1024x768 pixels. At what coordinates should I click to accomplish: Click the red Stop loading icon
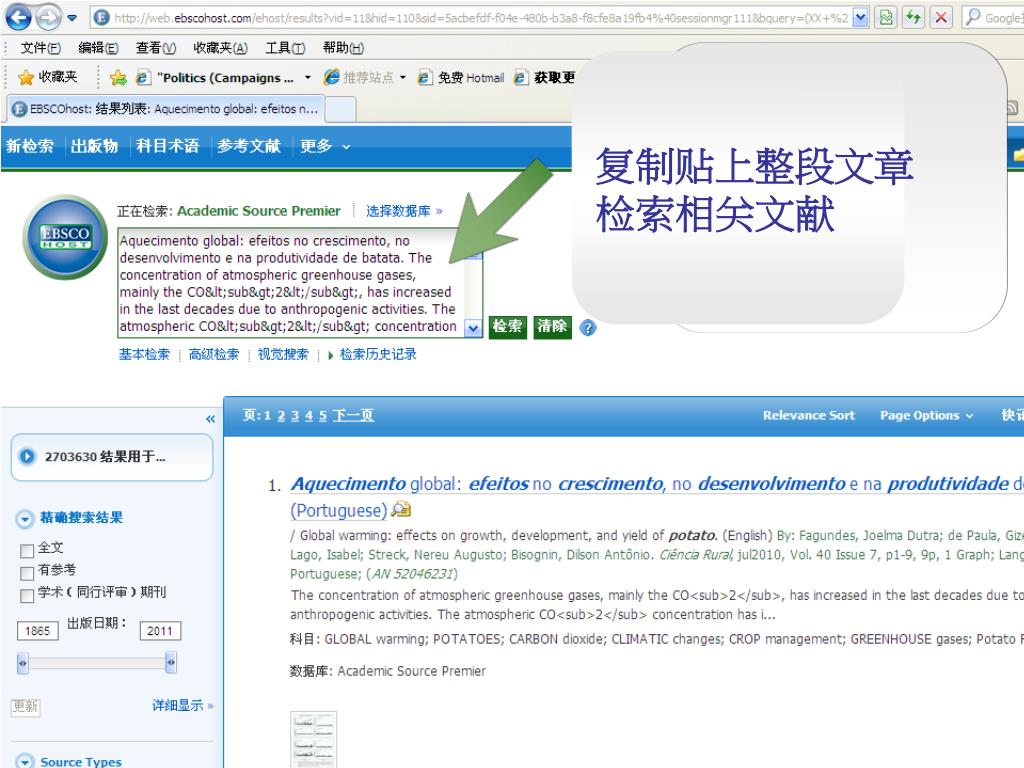click(941, 18)
